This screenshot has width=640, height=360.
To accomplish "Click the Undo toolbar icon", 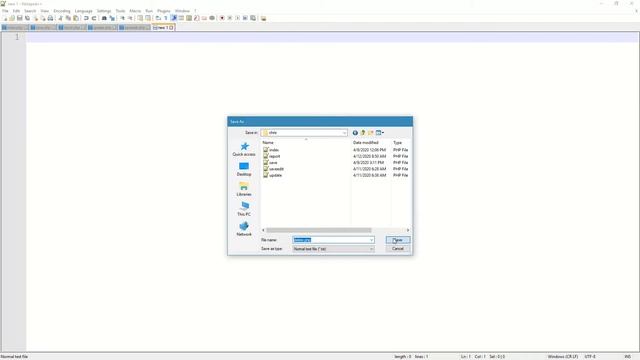I will (86, 18).
